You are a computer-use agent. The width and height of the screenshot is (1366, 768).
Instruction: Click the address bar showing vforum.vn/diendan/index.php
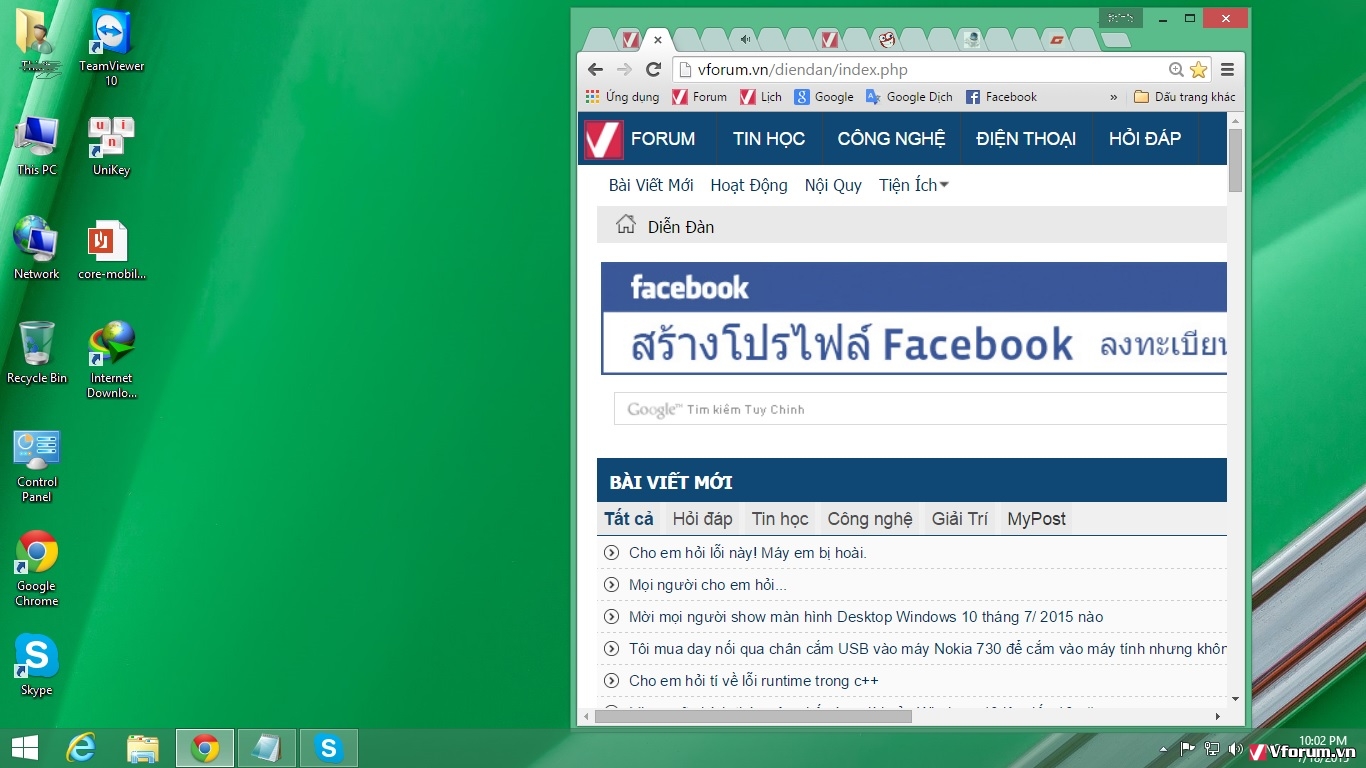[x=920, y=70]
